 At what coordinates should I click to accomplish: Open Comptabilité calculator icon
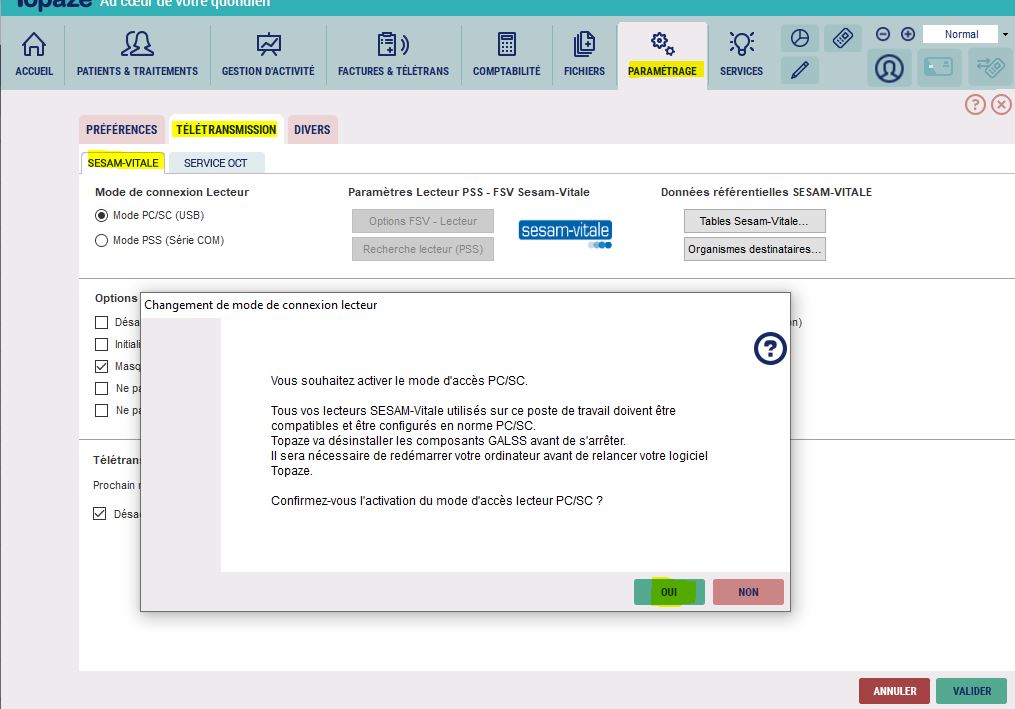pos(506,44)
